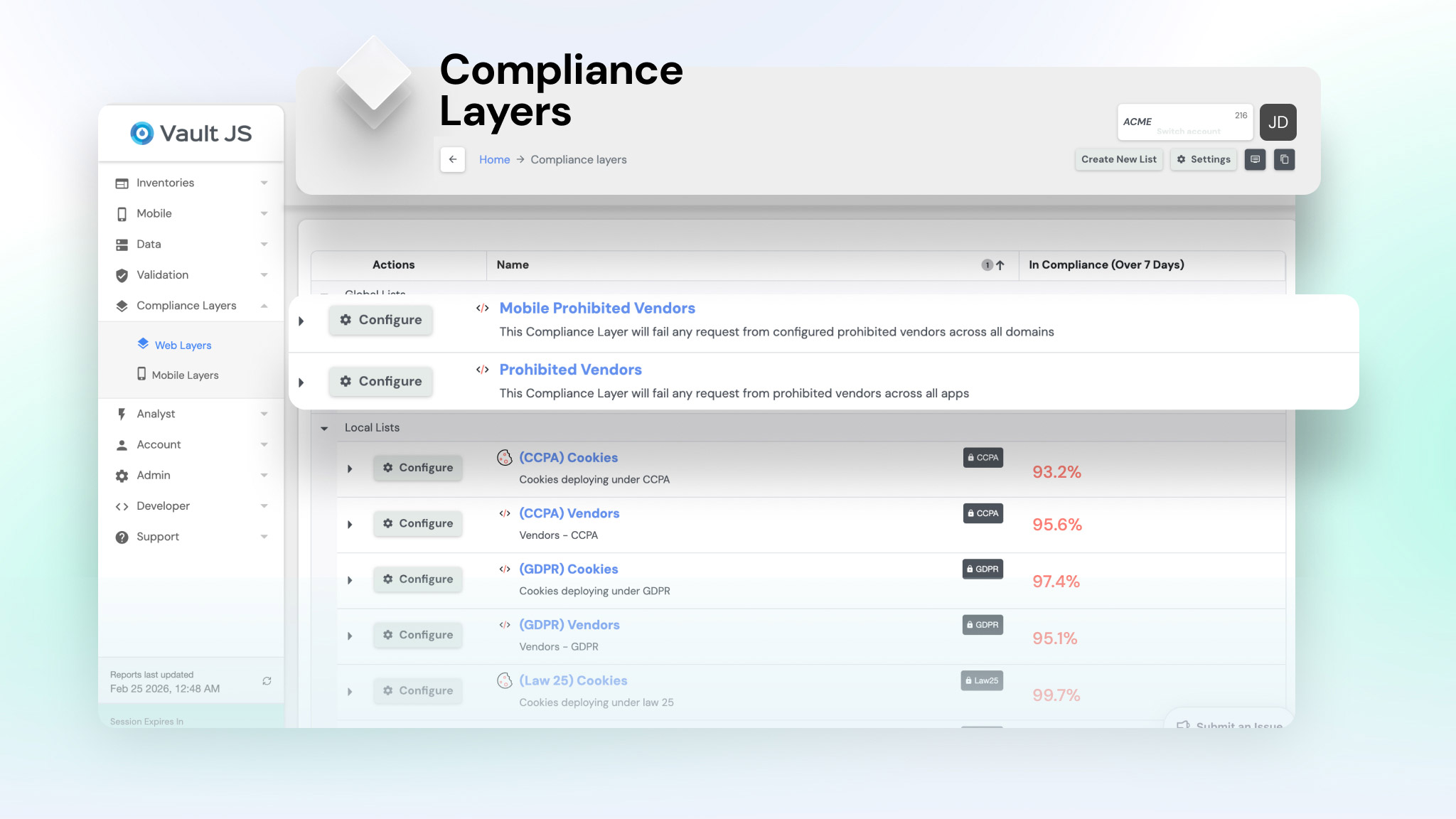Screen dimensions: 1456x819
Task: Collapse the Local Lists group
Action: (x=324, y=428)
